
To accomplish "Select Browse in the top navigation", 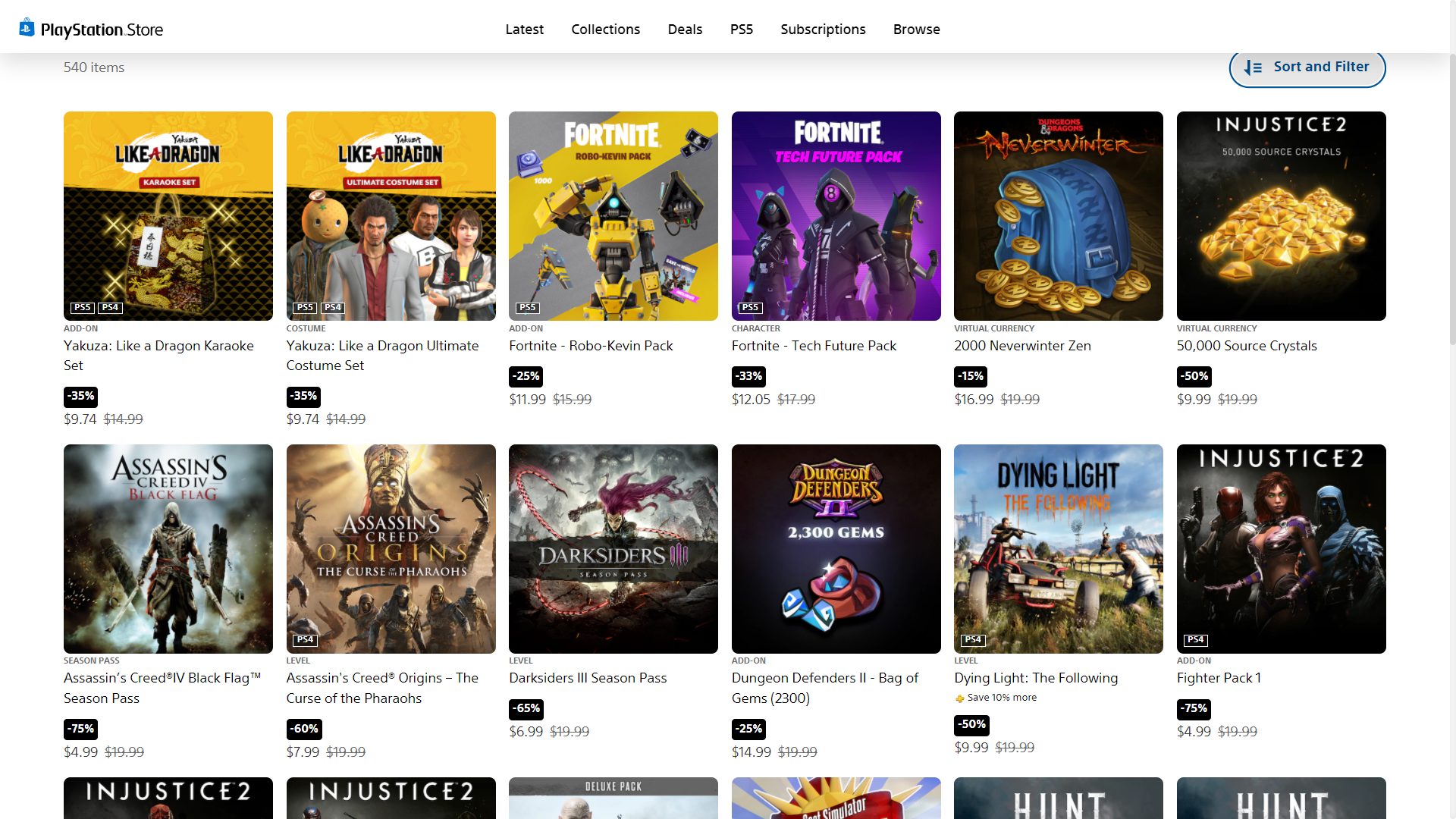I will [916, 29].
